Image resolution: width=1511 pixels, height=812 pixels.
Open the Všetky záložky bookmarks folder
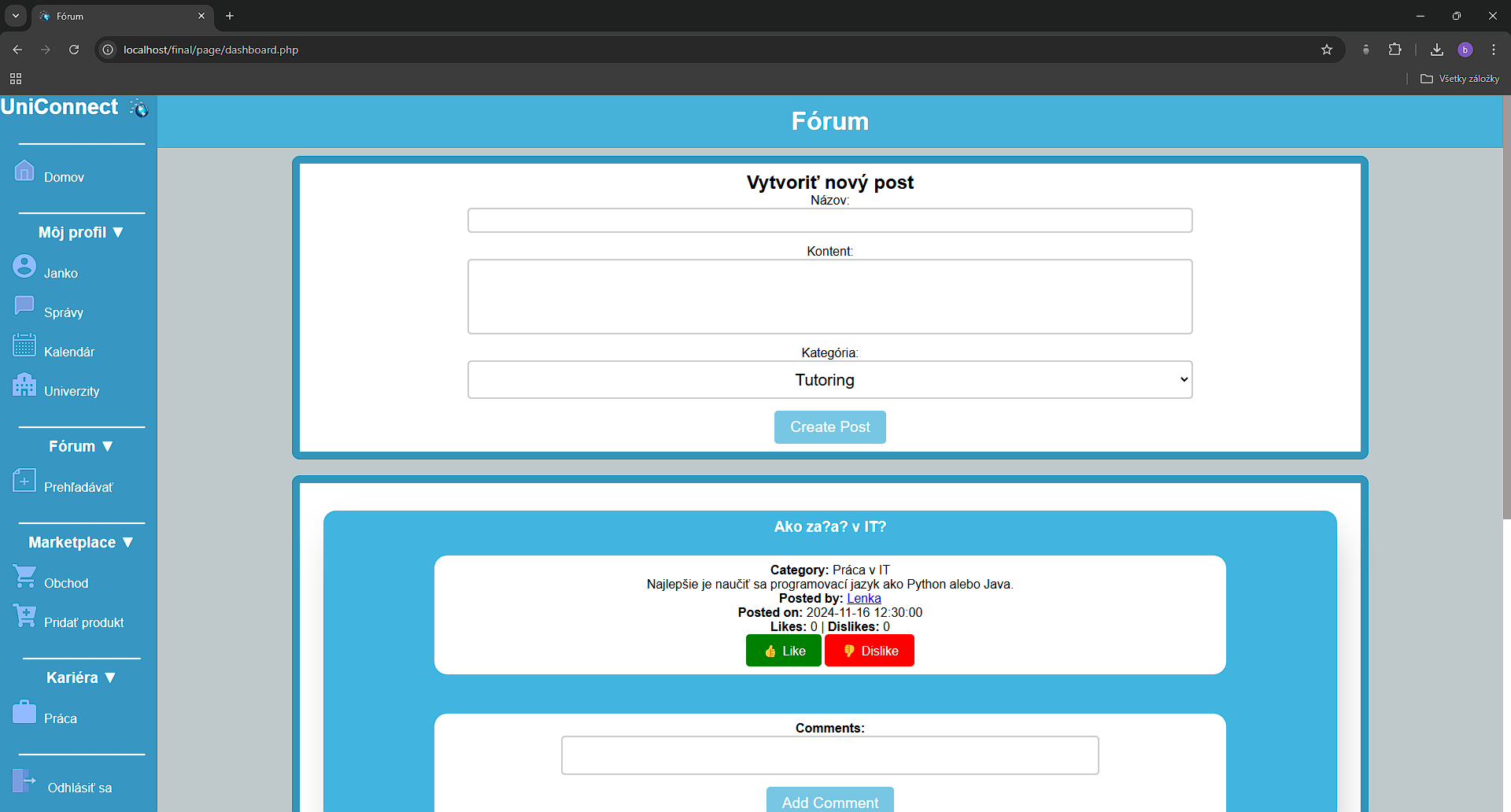[x=1460, y=79]
